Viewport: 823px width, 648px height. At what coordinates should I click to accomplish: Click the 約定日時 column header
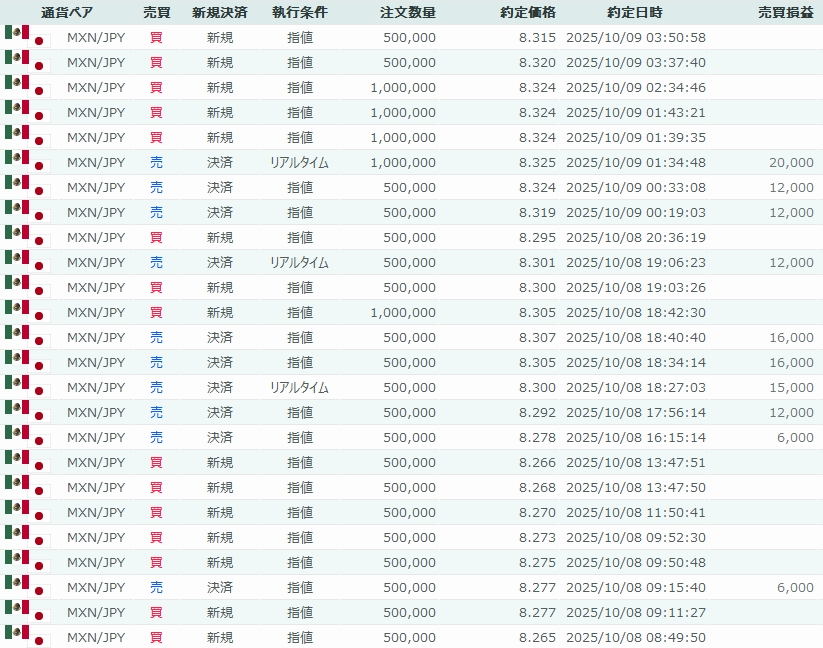(x=634, y=13)
